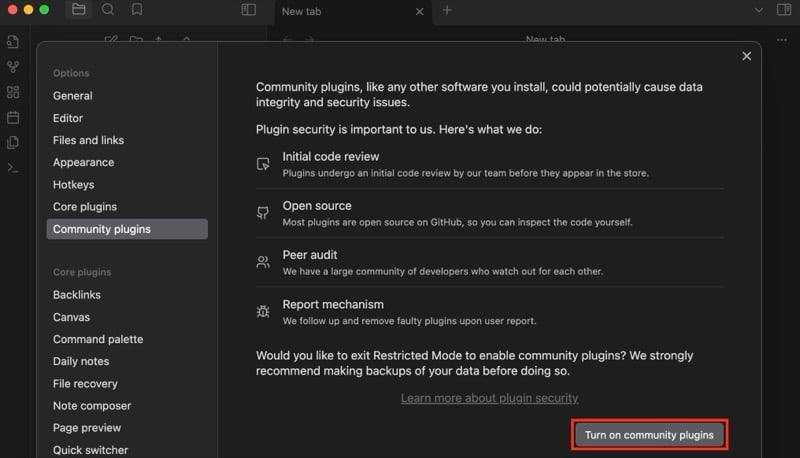Screen dimensions: 800x458
Task: Open quick switcher ribbon icon
Action: (x=13, y=41)
